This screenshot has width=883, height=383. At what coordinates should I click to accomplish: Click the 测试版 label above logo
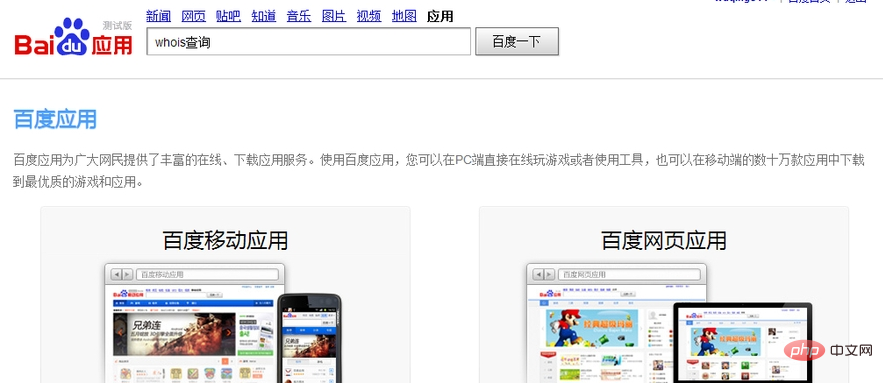point(117,25)
